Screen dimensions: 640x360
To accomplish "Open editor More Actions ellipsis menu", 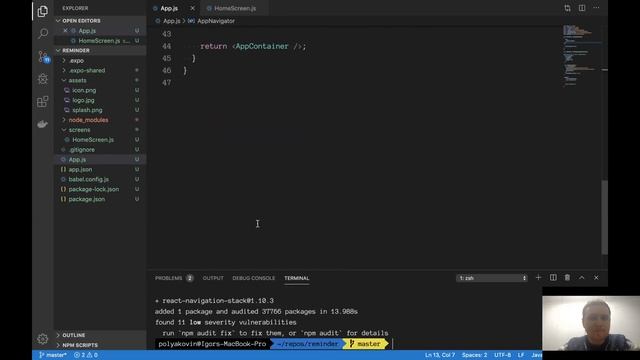I will click(596, 8).
